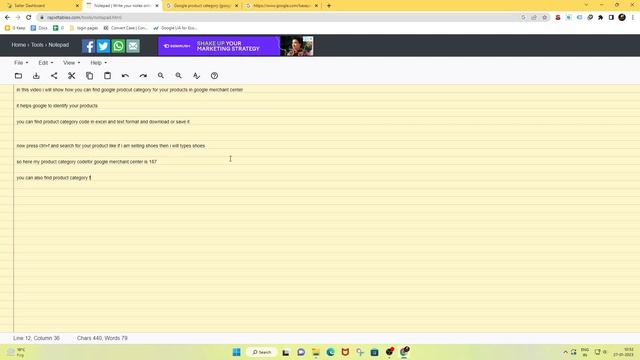Open the Convert Case bookmark
The width and height of the screenshot is (640, 360).
126,28
